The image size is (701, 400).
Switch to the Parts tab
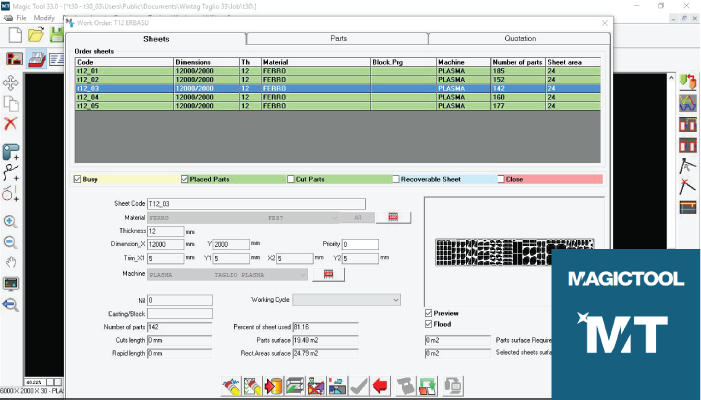[x=338, y=38]
